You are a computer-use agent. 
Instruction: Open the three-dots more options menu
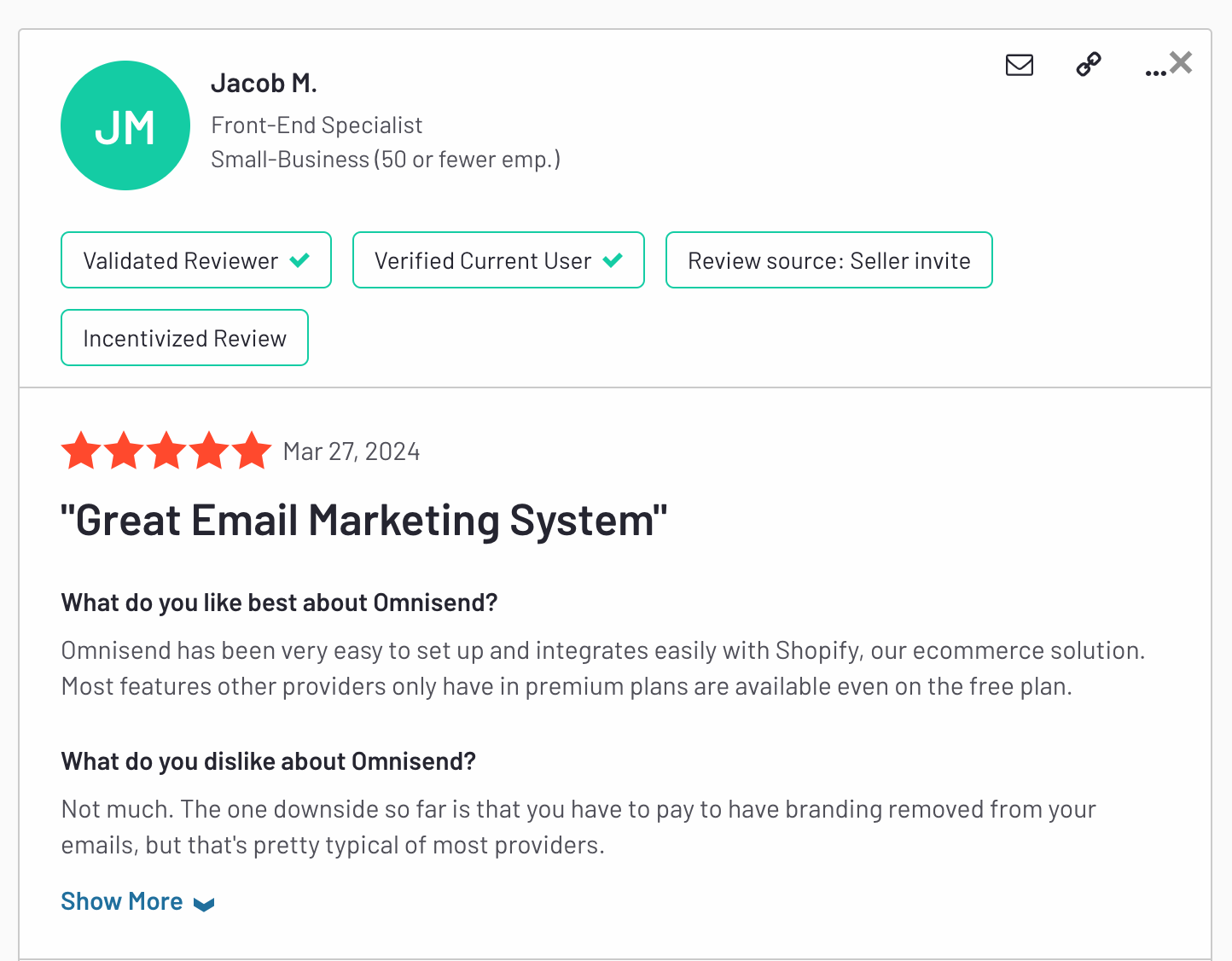click(x=1155, y=73)
